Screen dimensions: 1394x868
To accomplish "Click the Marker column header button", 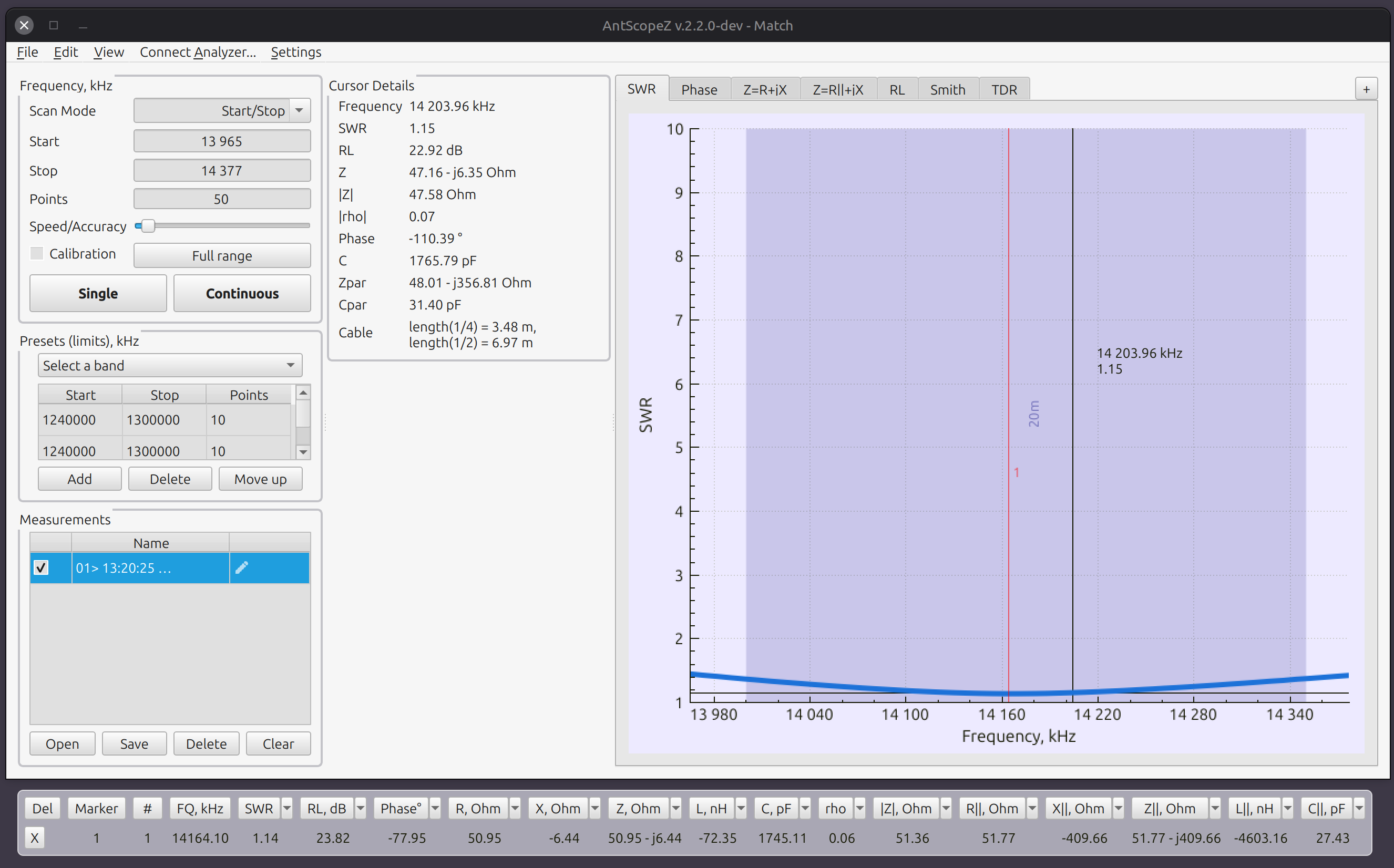I will point(96,808).
